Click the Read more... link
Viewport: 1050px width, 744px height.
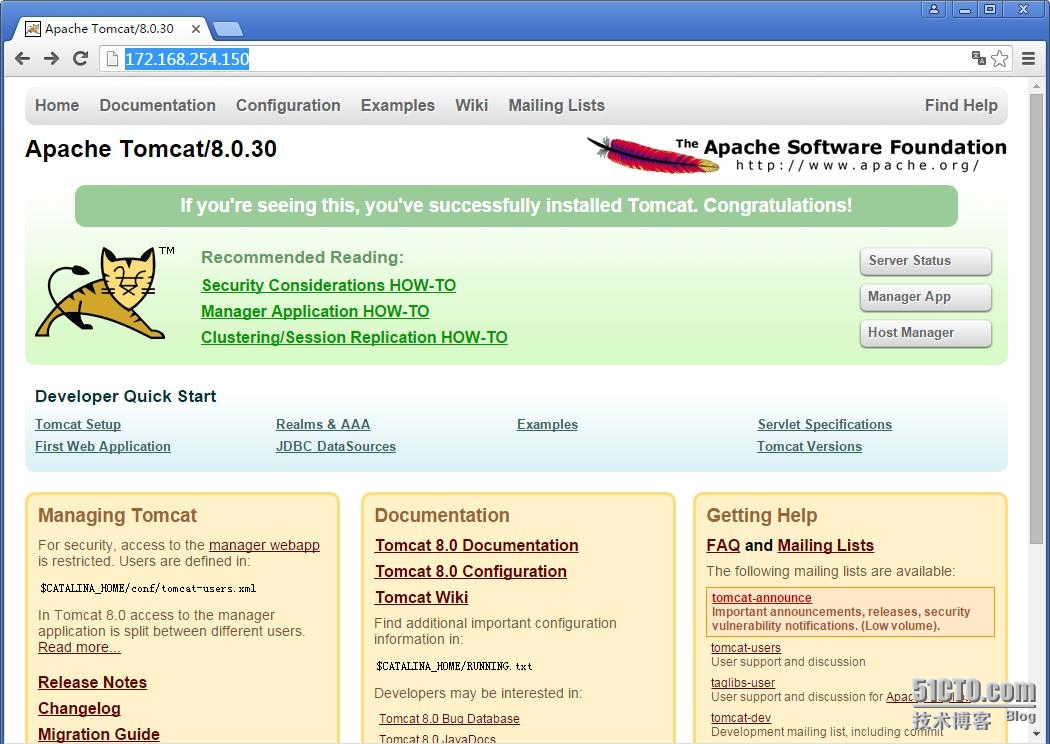point(79,648)
